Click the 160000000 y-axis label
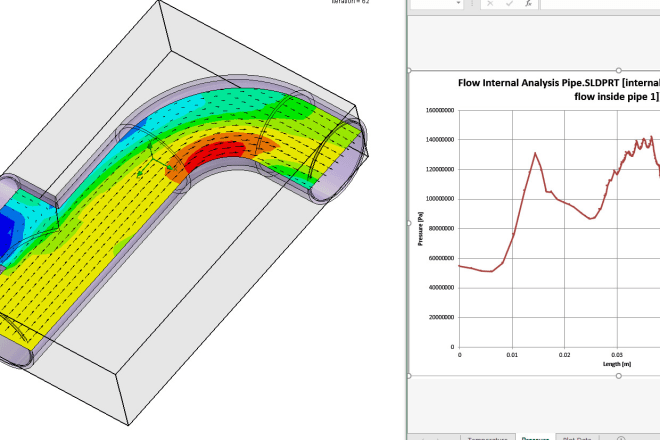This screenshot has height=440, width=660. click(440, 110)
